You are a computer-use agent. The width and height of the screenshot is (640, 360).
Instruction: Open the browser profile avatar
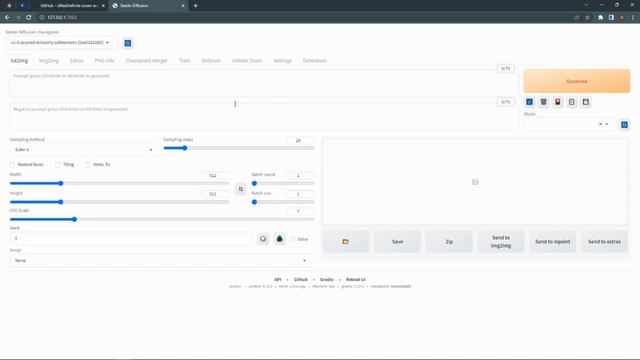pyautogui.click(x=622, y=18)
